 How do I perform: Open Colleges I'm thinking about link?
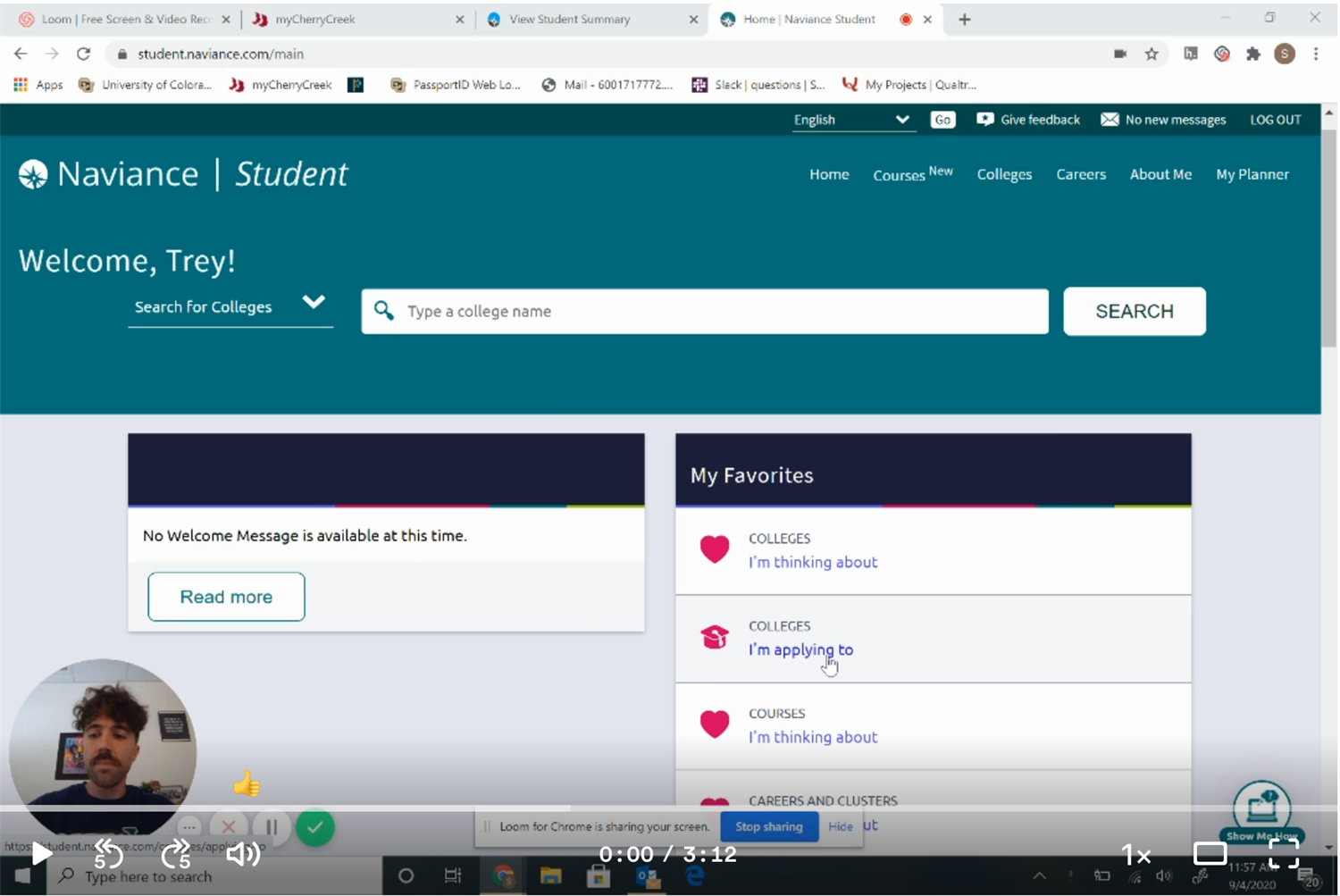[x=813, y=562]
